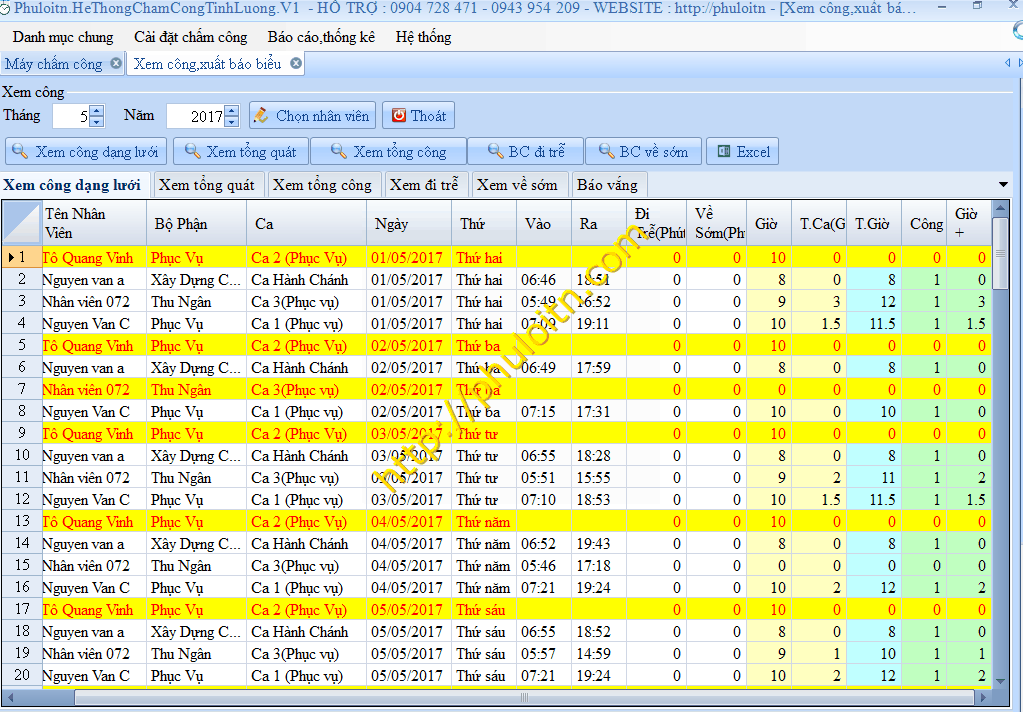This screenshot has height=712, width=1023.
Task: Select row header number 12
Action: (x=22, y=499)
